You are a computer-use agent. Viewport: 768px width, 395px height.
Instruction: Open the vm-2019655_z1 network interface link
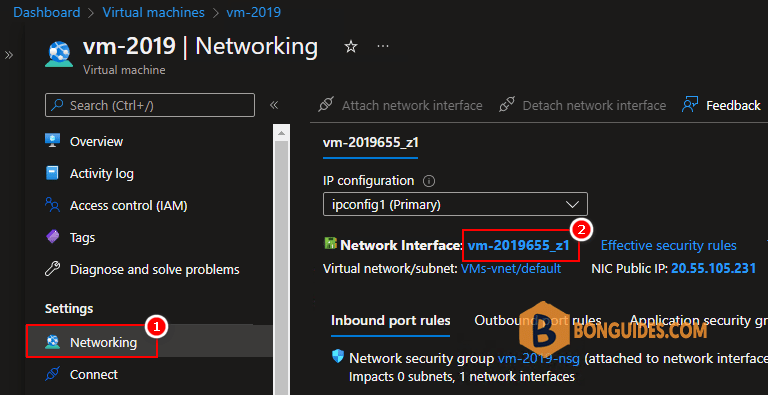[519, 245]
